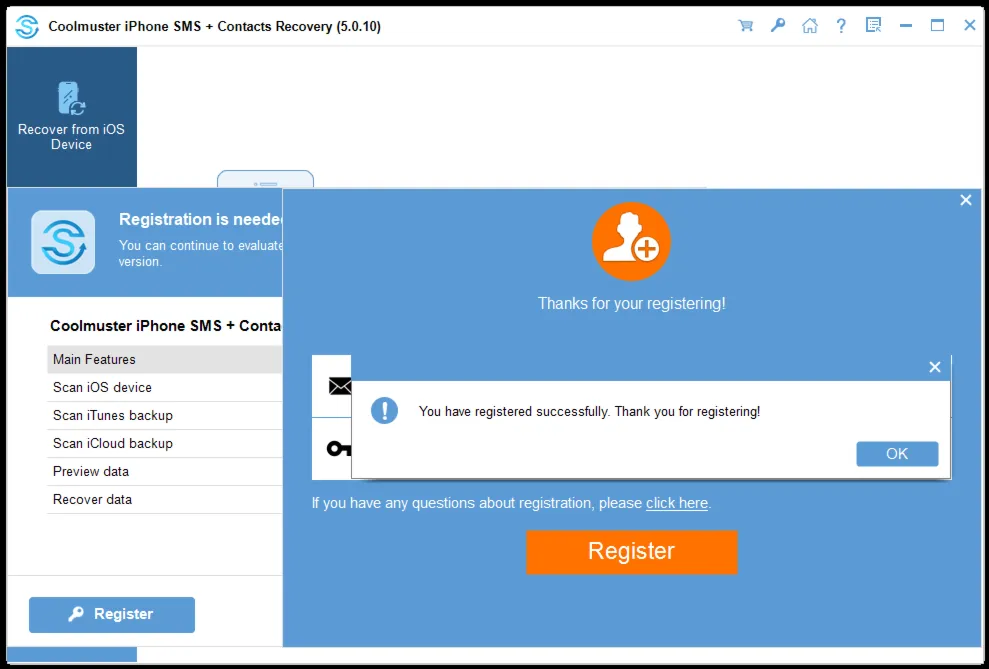Open registration via key icon in title bar
989x669 pixels.
pos(778,26)
